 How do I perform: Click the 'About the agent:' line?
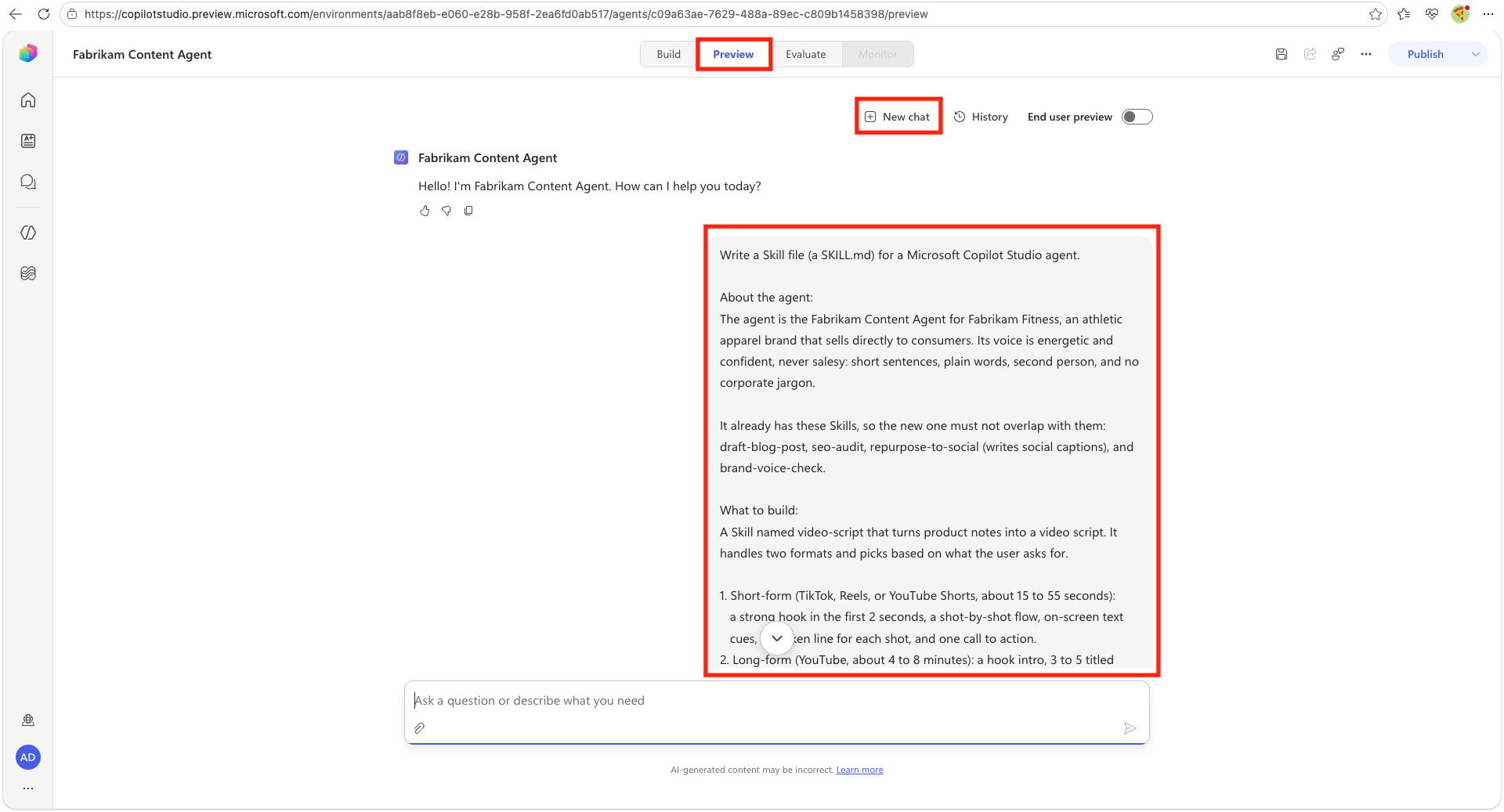(766, 298)
